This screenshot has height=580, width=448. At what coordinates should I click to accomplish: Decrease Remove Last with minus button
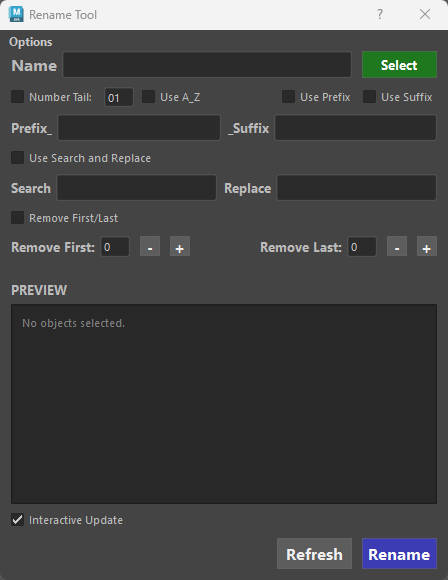pyautogui.click(x=397, y=247)
